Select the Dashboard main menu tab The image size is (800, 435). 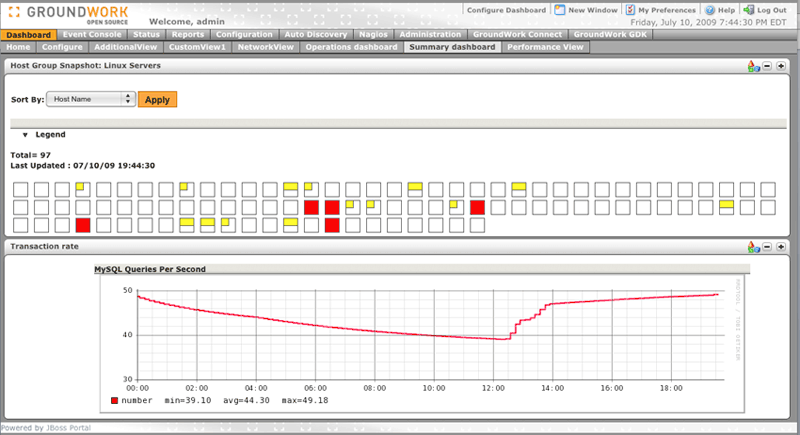click(29, 35)
